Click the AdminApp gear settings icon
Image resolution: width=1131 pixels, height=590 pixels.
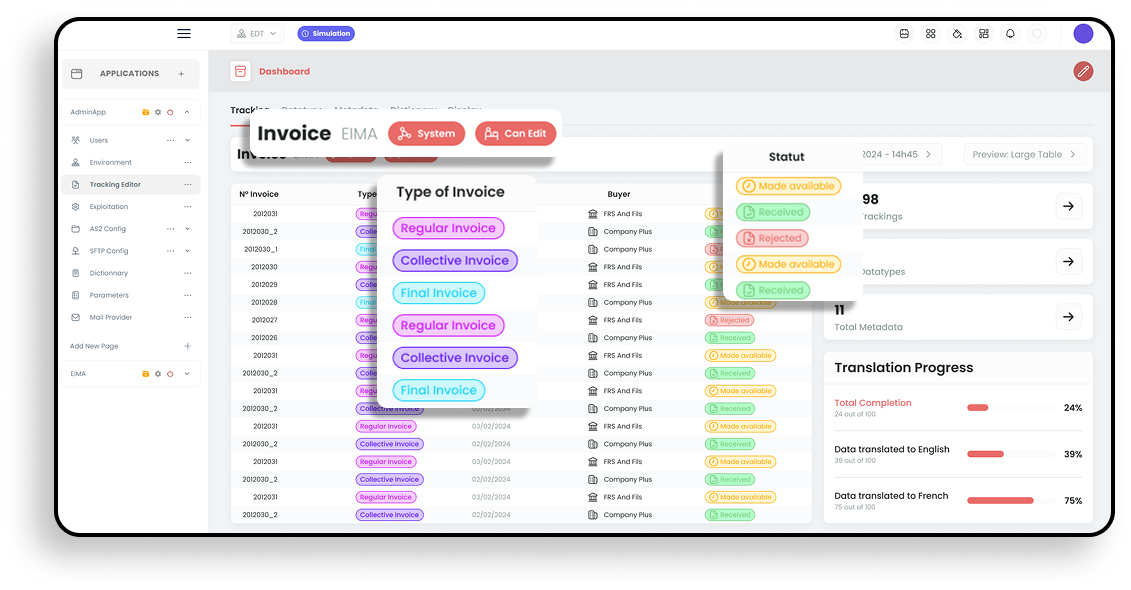click(158, 113)
